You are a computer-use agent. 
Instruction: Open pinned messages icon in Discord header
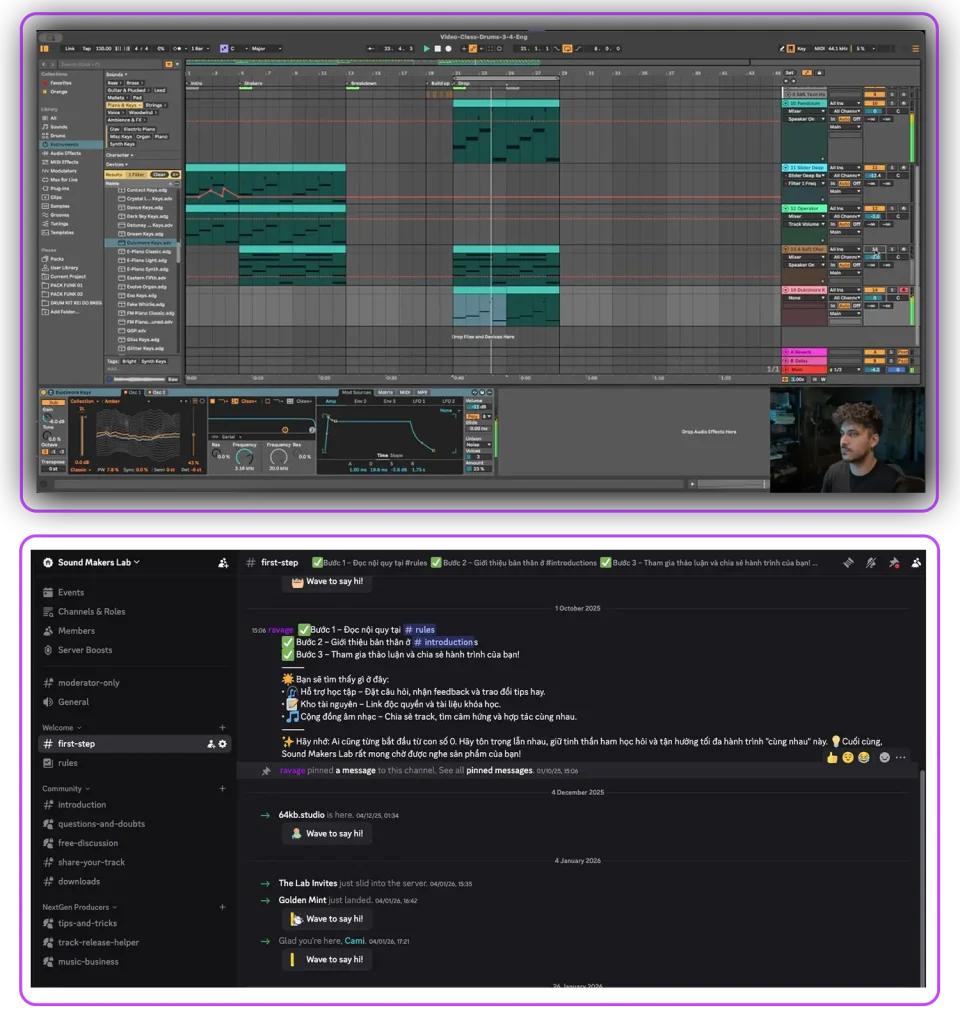click(x=894, y=562)
